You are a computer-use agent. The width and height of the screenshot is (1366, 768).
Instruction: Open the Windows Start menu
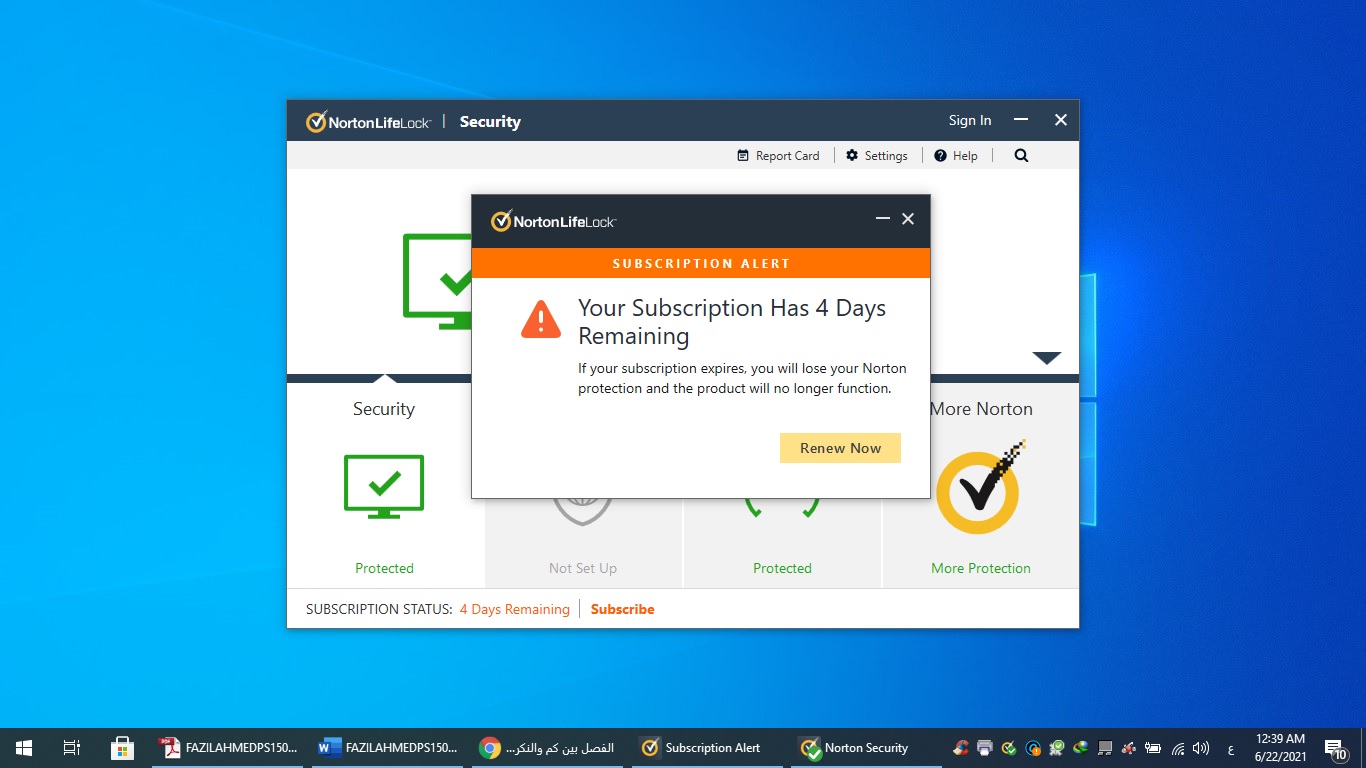pyautogui.click(x=24, y=748)
